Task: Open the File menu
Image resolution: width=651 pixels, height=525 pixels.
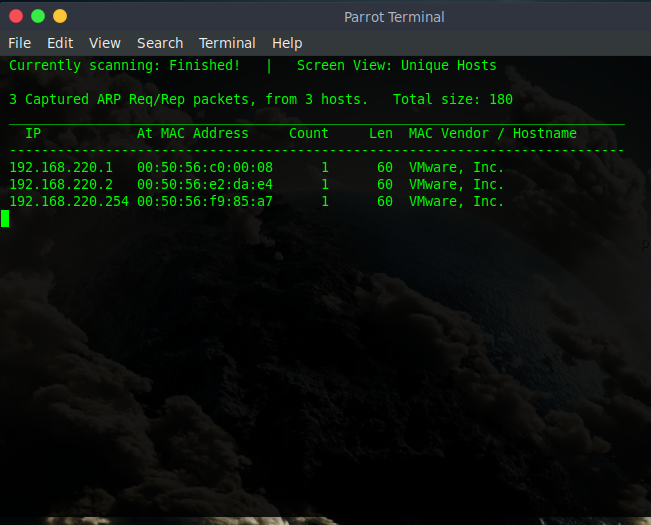Action: pos(20,43)
